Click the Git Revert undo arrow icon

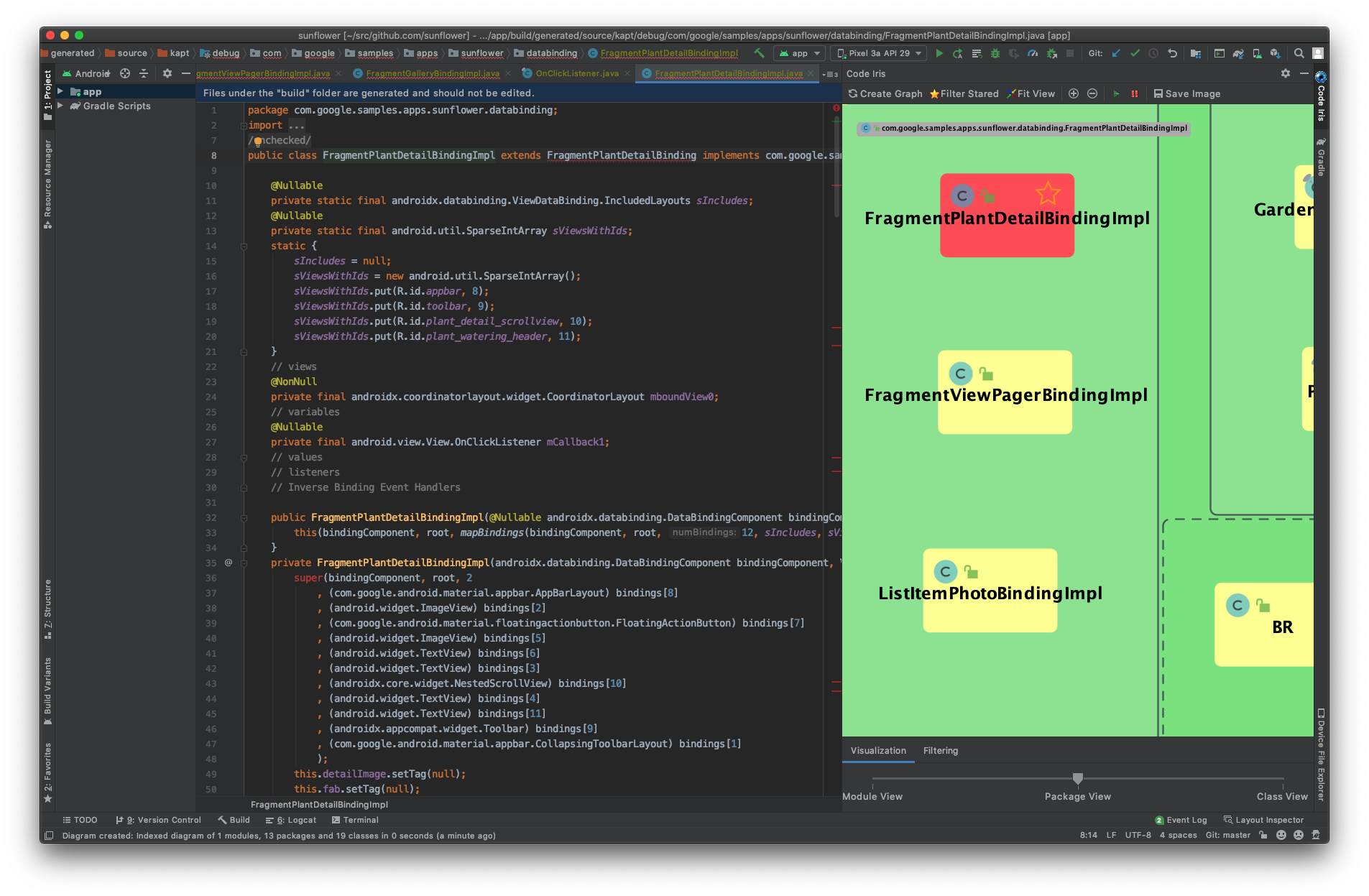click(x=1172, y=53)
